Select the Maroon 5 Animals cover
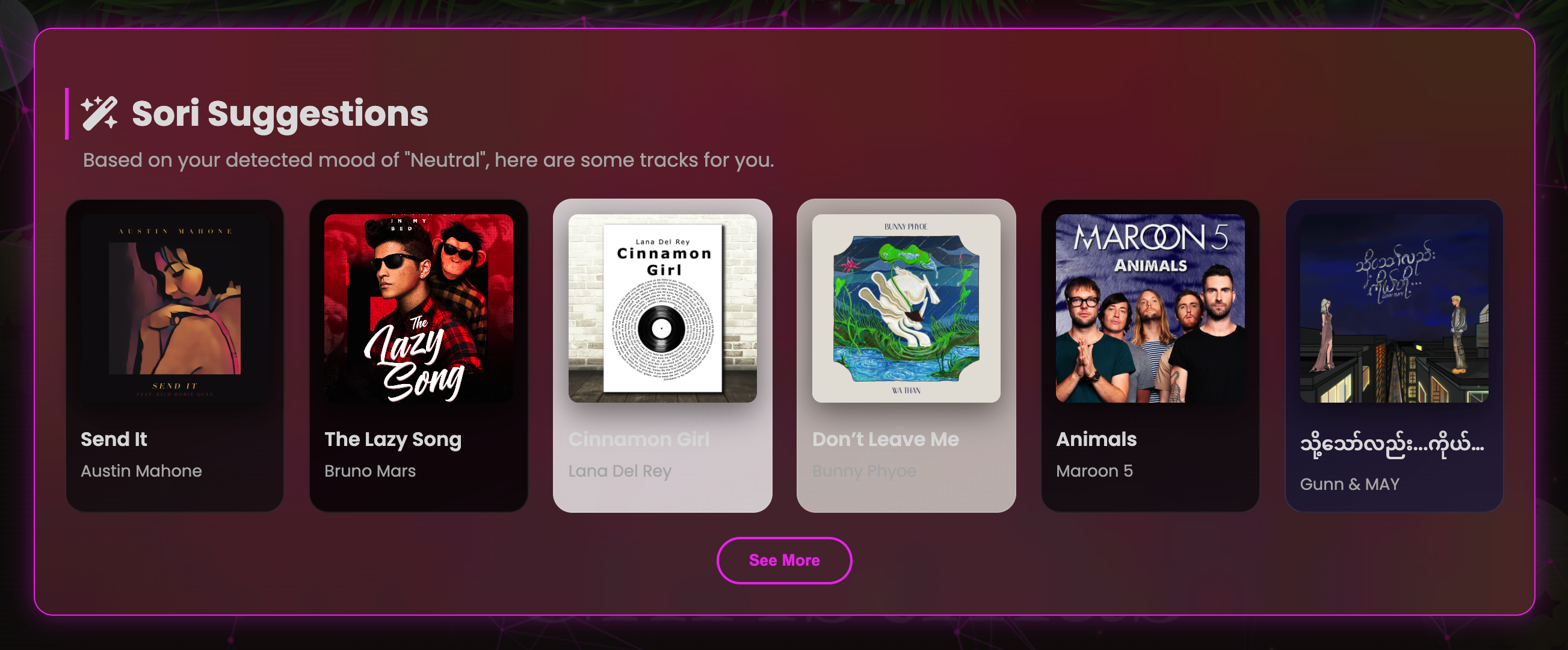The image size is (1568, 650). tap(1150, 308)
